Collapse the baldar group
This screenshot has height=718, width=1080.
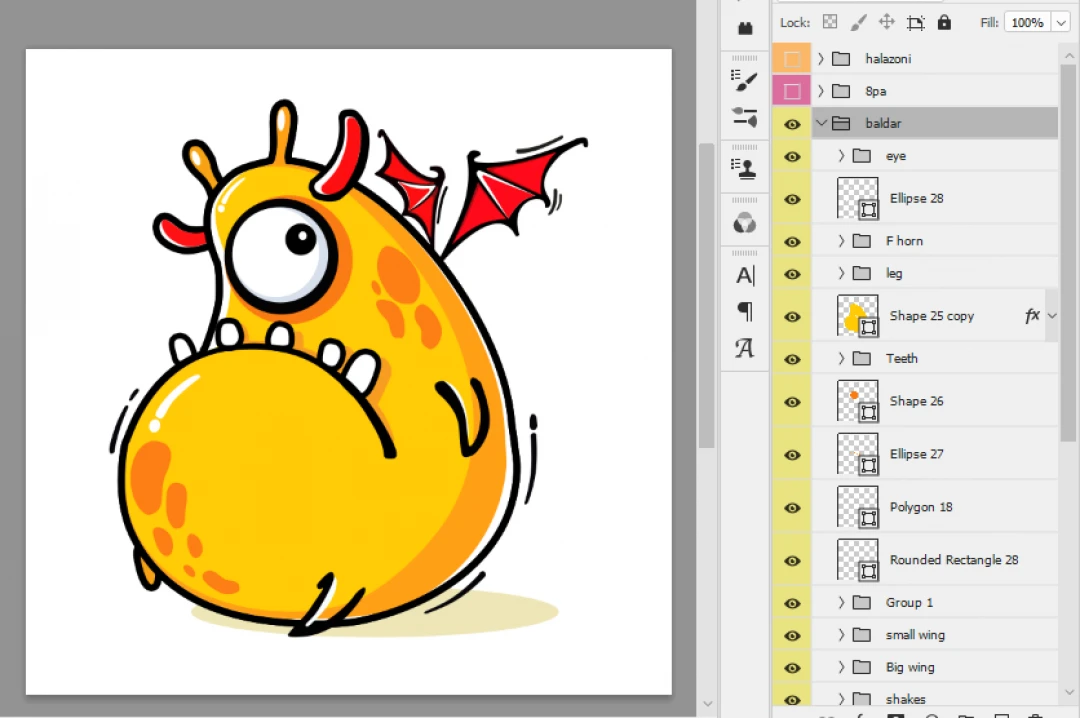coord(822,123)
